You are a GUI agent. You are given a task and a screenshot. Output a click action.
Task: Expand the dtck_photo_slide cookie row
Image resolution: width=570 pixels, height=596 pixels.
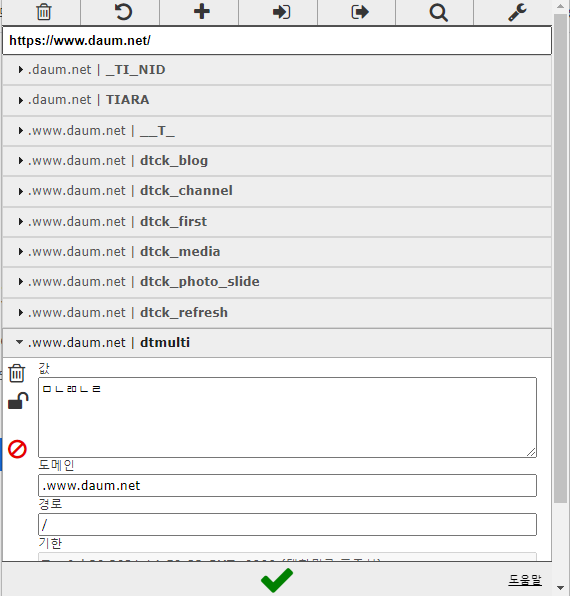pos(277,282)
